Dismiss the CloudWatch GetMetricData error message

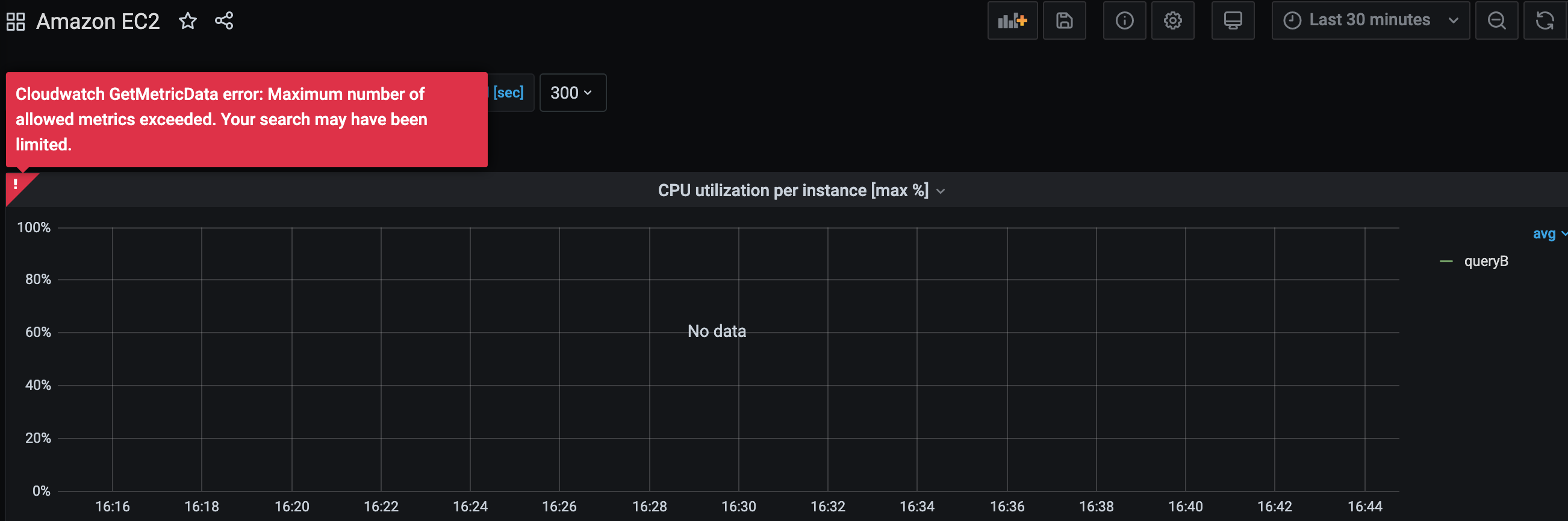pyautogui.click(x=243, y=119)
